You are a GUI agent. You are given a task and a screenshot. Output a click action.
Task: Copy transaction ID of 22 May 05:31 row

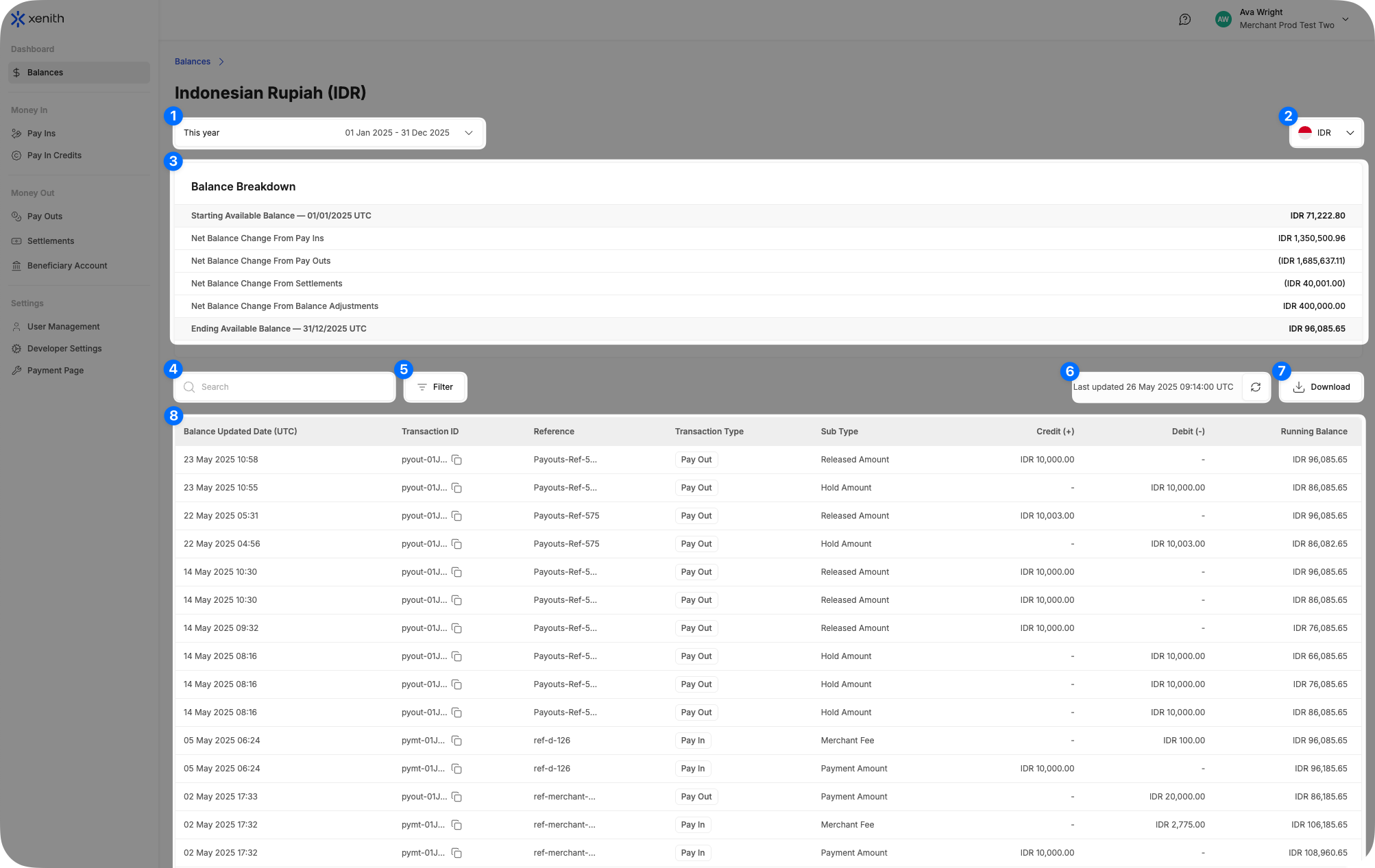click(x=457, y=516)
